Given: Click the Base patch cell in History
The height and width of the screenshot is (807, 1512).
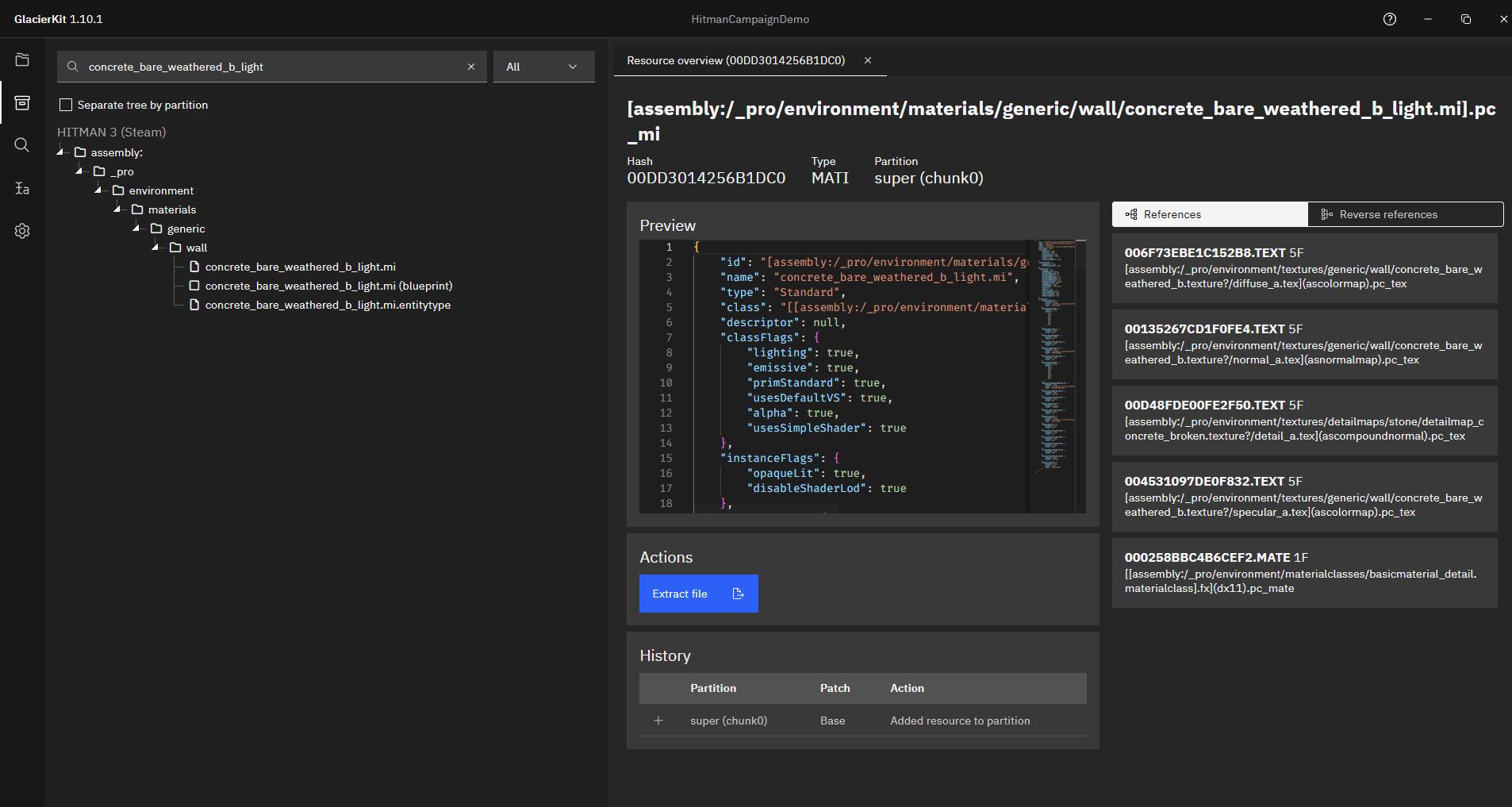Looking at the screenshot, I should click(x=832, y=721).
